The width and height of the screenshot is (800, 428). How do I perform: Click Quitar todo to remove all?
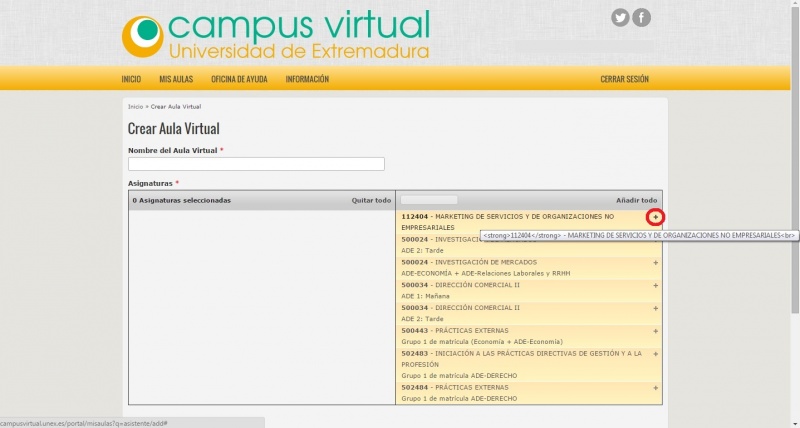click(x=371, y=200)
